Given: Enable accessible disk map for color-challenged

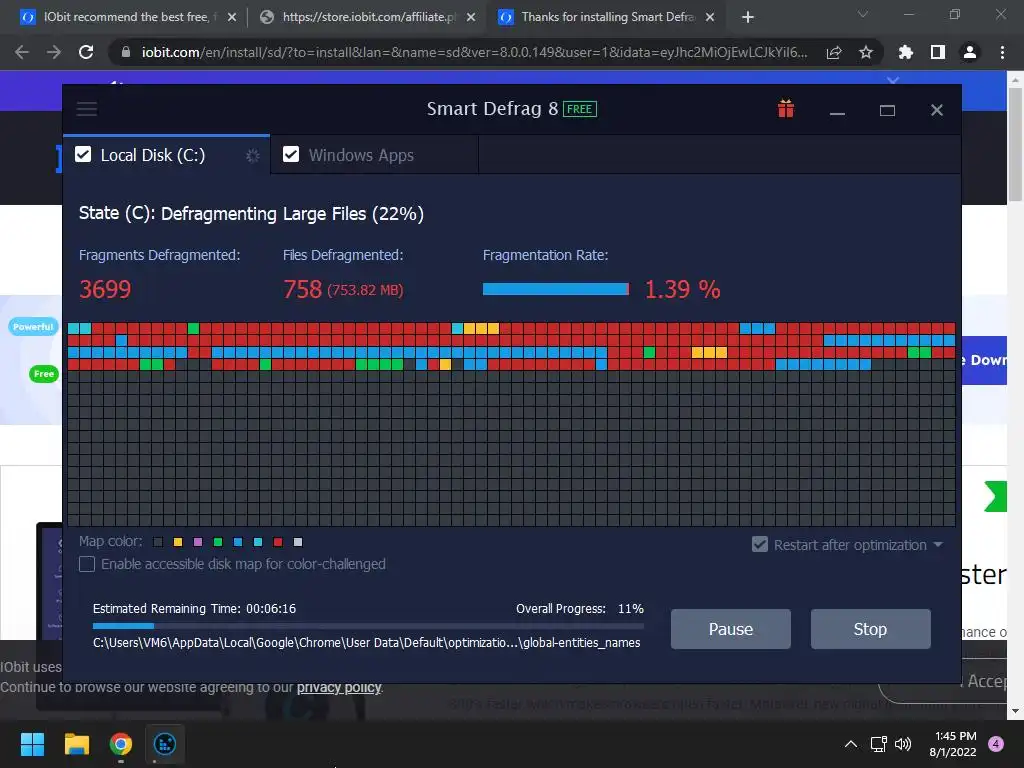Looking at the screenshot, I should click(87, 564).
